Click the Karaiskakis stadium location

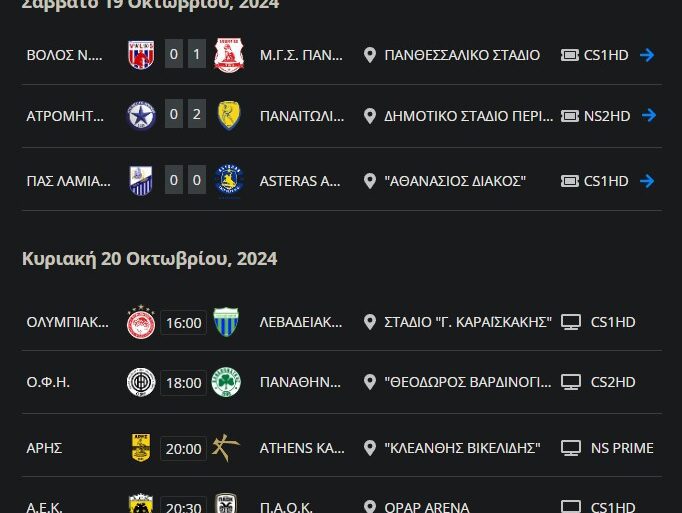coord(468,322)
